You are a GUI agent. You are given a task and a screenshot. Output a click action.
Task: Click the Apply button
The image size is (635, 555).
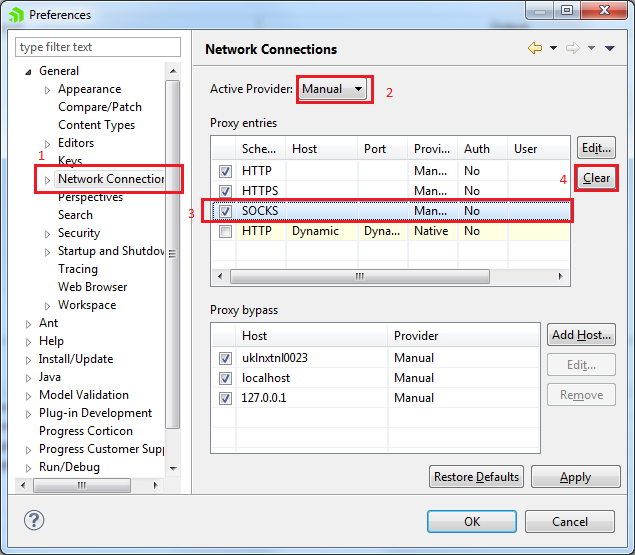(575, 477)
